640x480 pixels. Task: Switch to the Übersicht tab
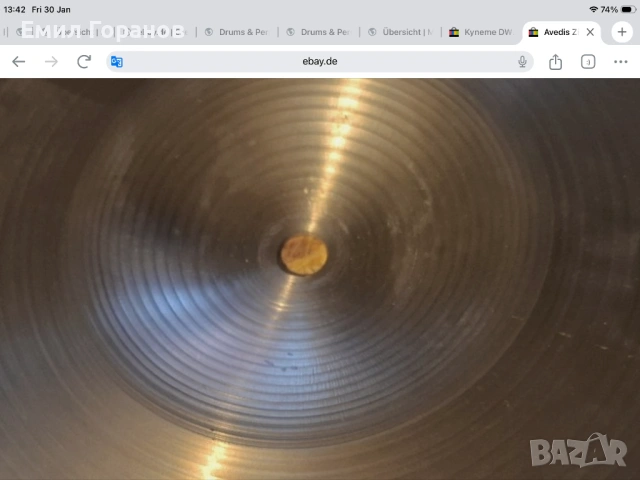pyautogui.click(x=400, y=32)
